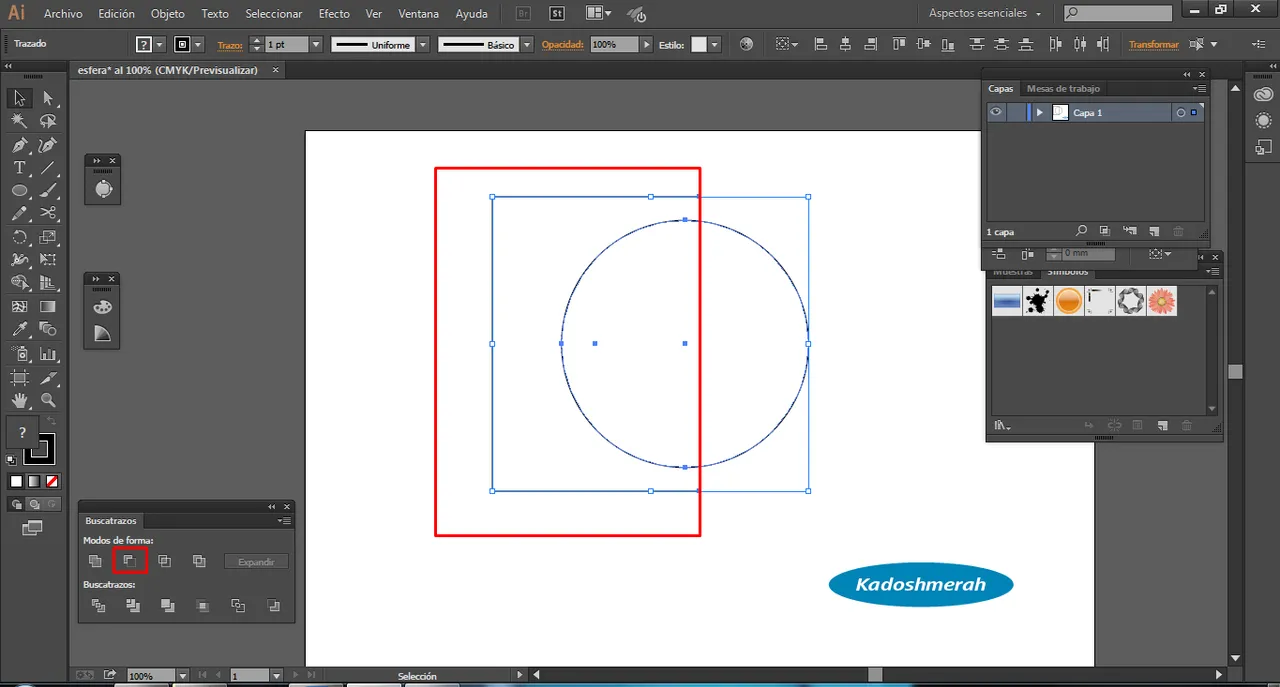The image size is (1280, 687).
Task: Set fill to None with red-slash box
Action: pyautogui.click(x=53, y=481)
